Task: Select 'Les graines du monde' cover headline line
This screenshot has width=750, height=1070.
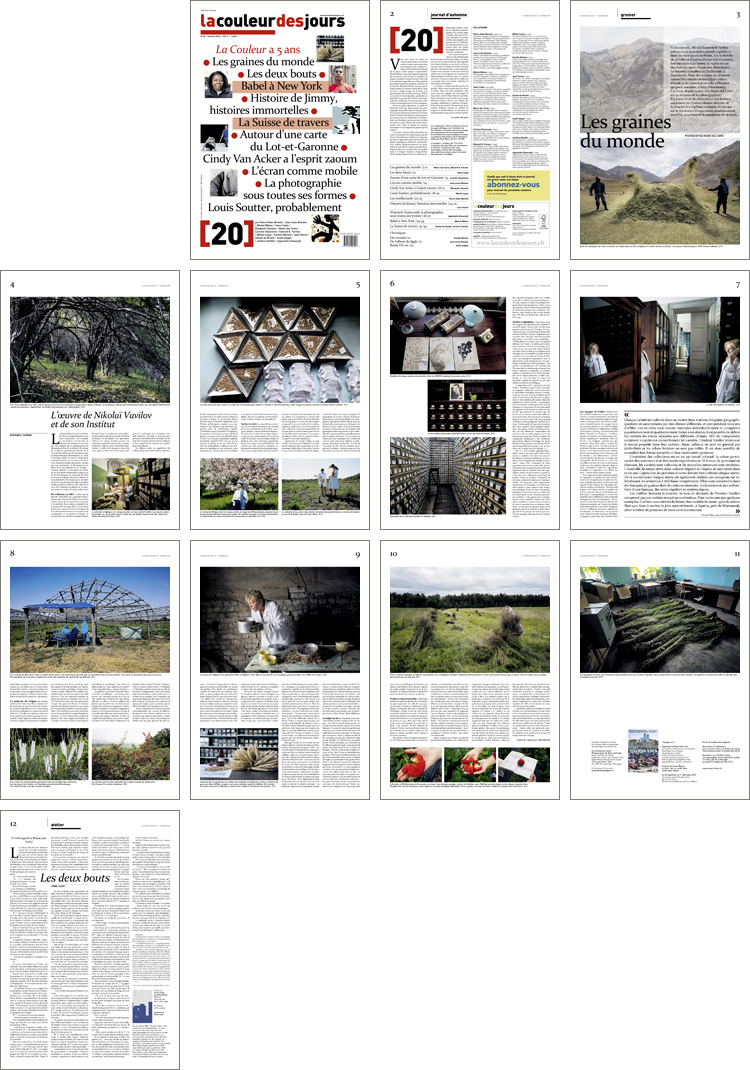Action: (x=263, y=61)
